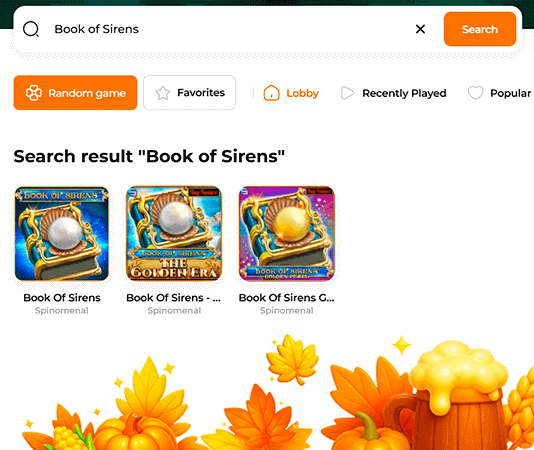Viewport: 534px width, 450px height.
Task: Launch a Random game
Action: point(75,93)
